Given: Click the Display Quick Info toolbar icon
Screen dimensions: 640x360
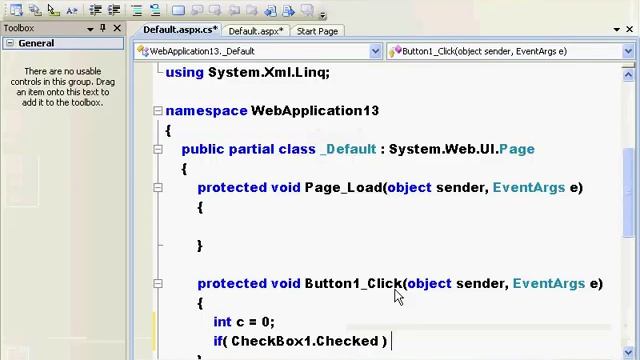Looking at the screenshot, I should click(x=53, y=10).
